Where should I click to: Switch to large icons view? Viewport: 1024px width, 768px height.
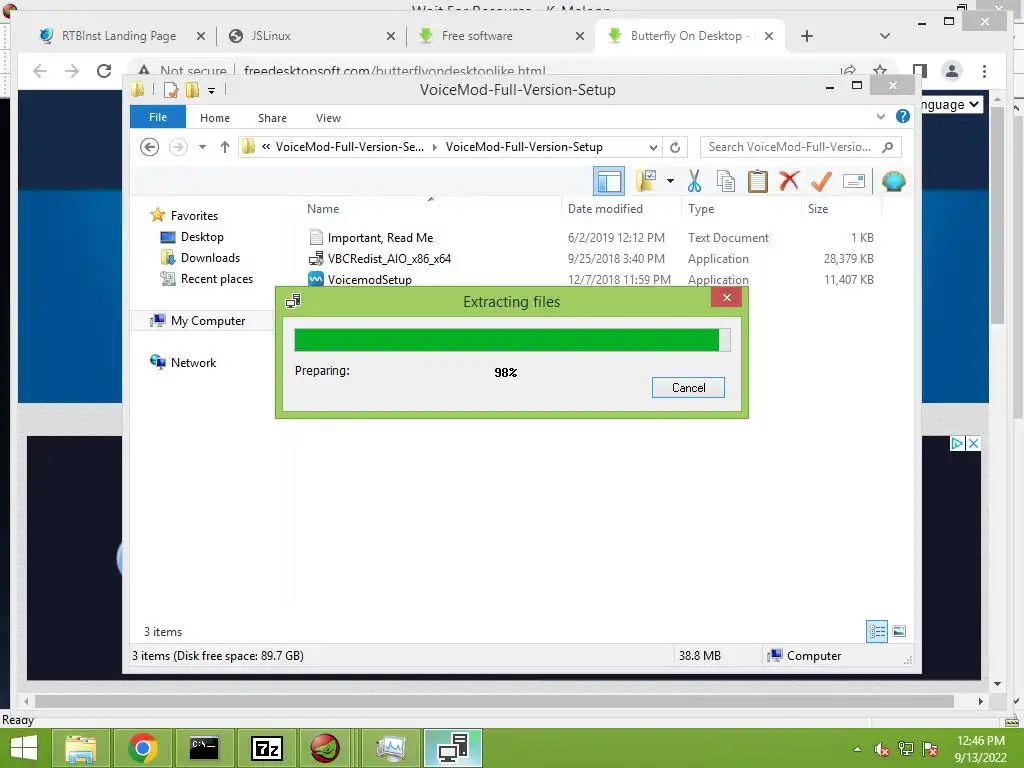pyautogui.click(x=899, y=631)
